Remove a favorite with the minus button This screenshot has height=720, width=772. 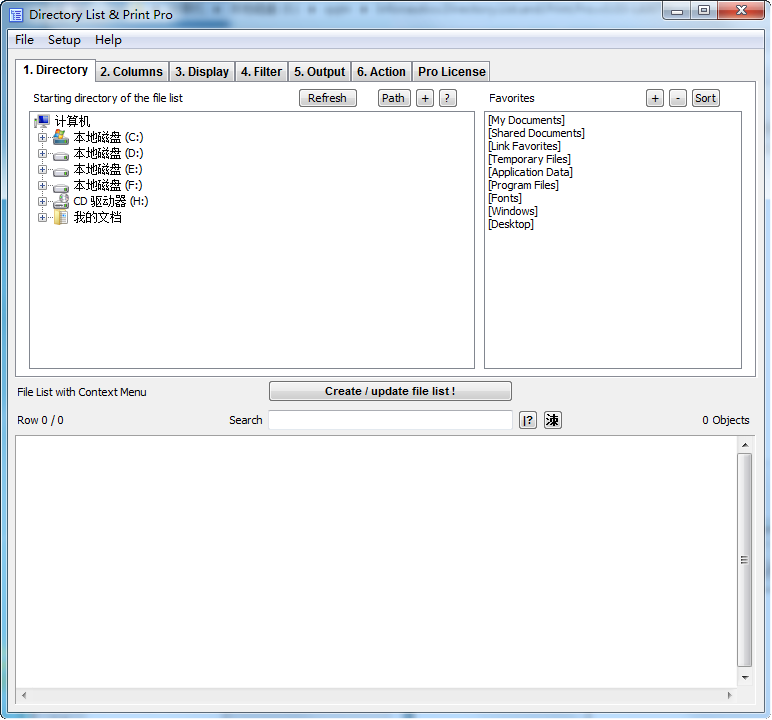(677, 98)
